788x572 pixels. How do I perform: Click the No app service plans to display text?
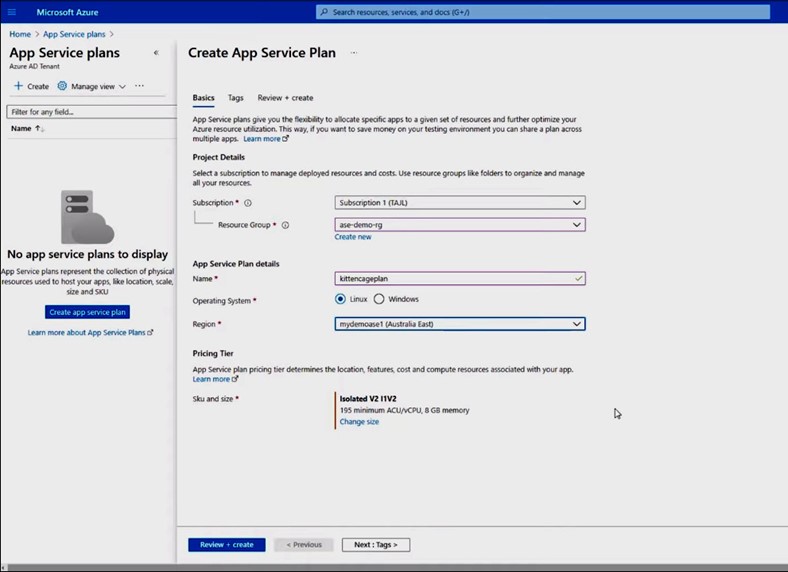[x=87, y=254]
